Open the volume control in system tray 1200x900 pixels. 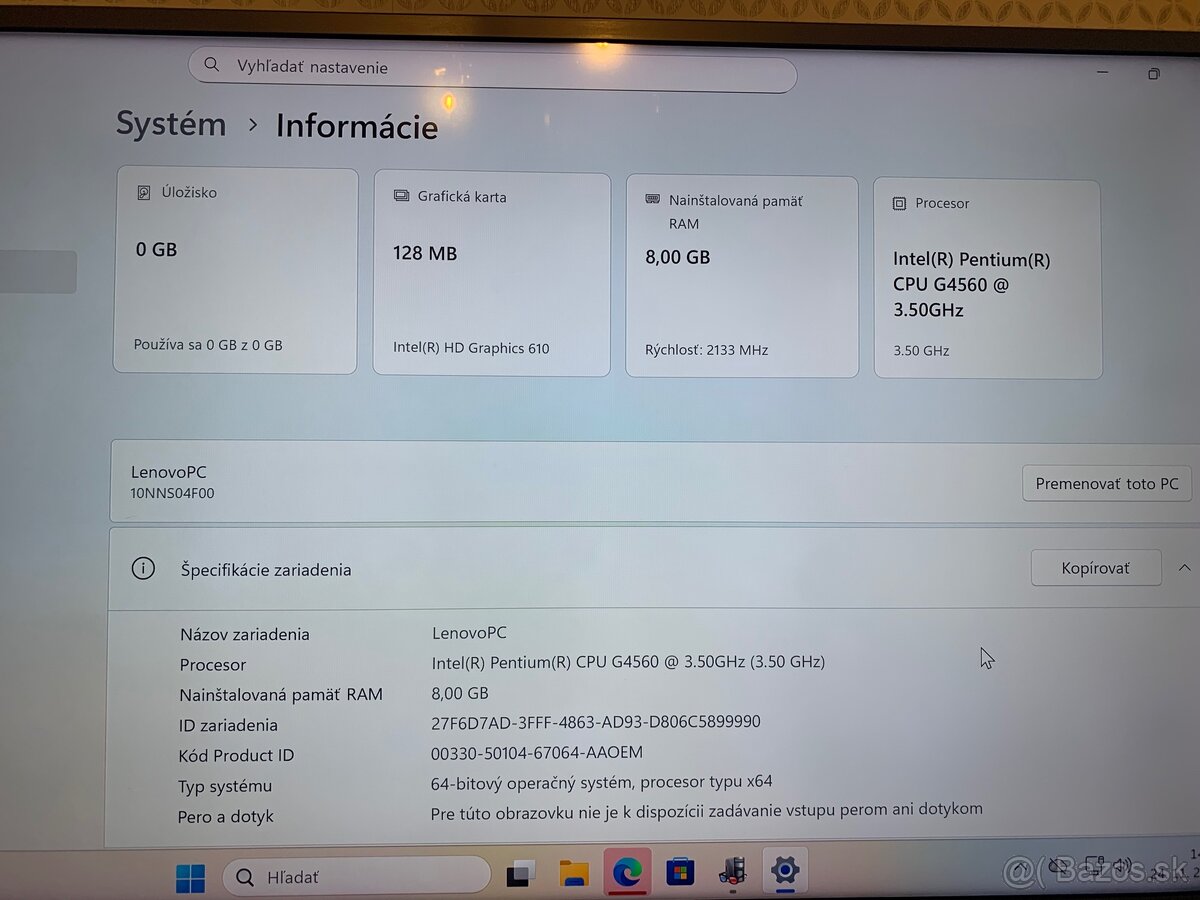[1122, 866]
